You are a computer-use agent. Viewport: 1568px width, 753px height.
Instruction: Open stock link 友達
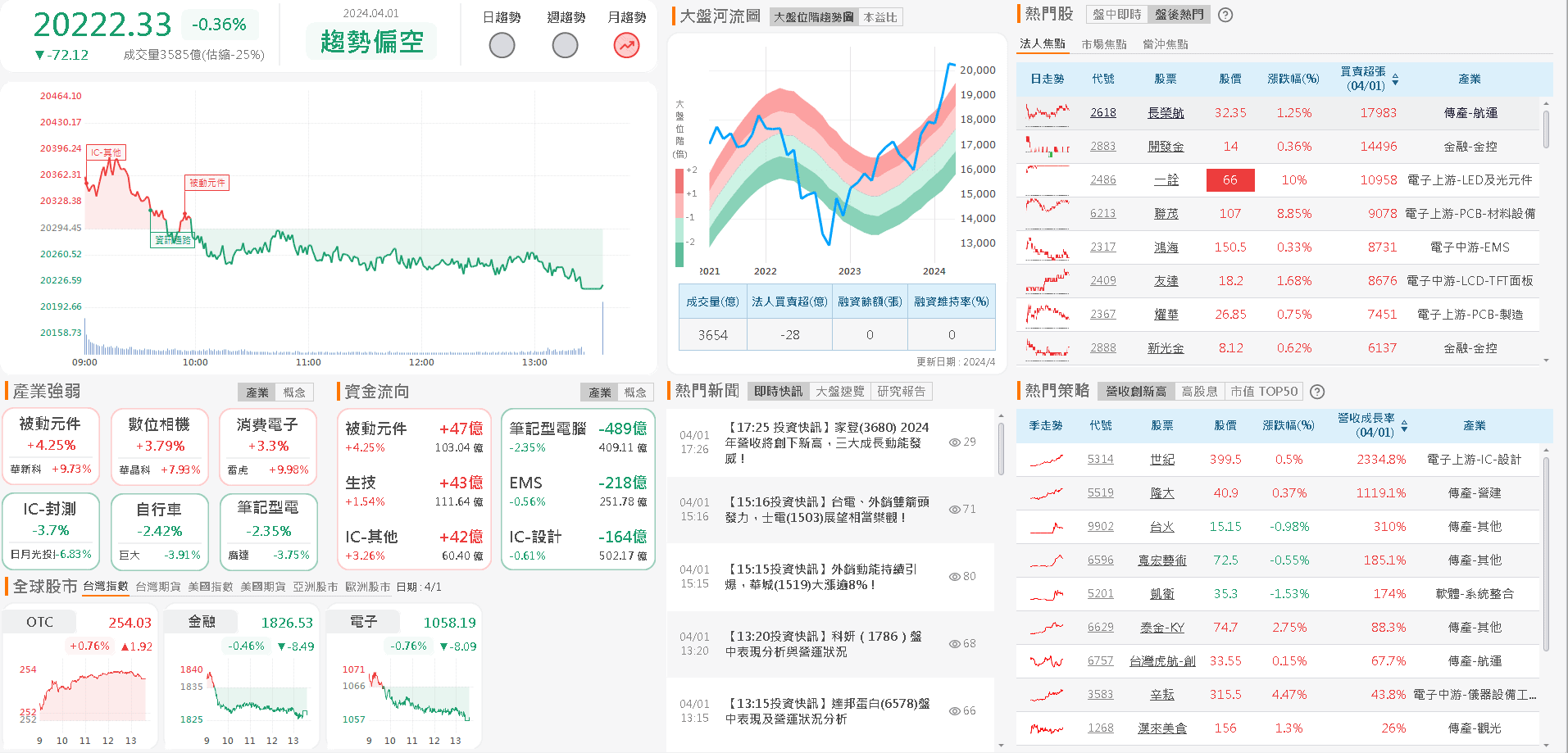click(x=1166, y=281)
